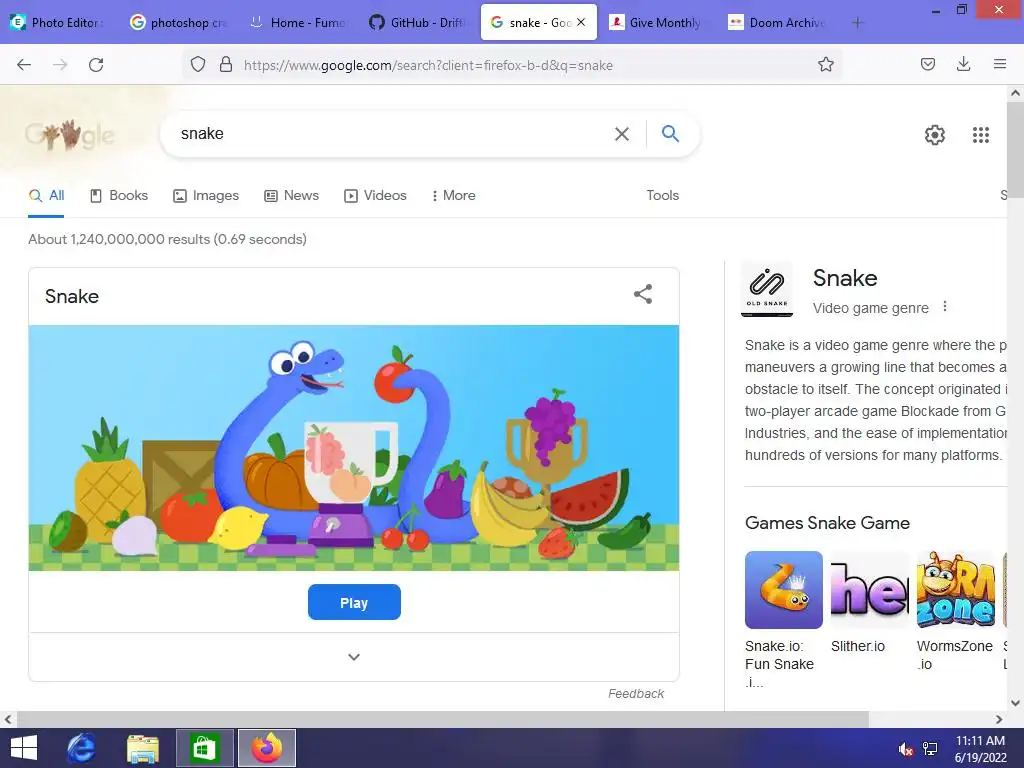This screenshot has width=1024, height=768.
Task: Select the All results filter
Action: pos(46,195)
